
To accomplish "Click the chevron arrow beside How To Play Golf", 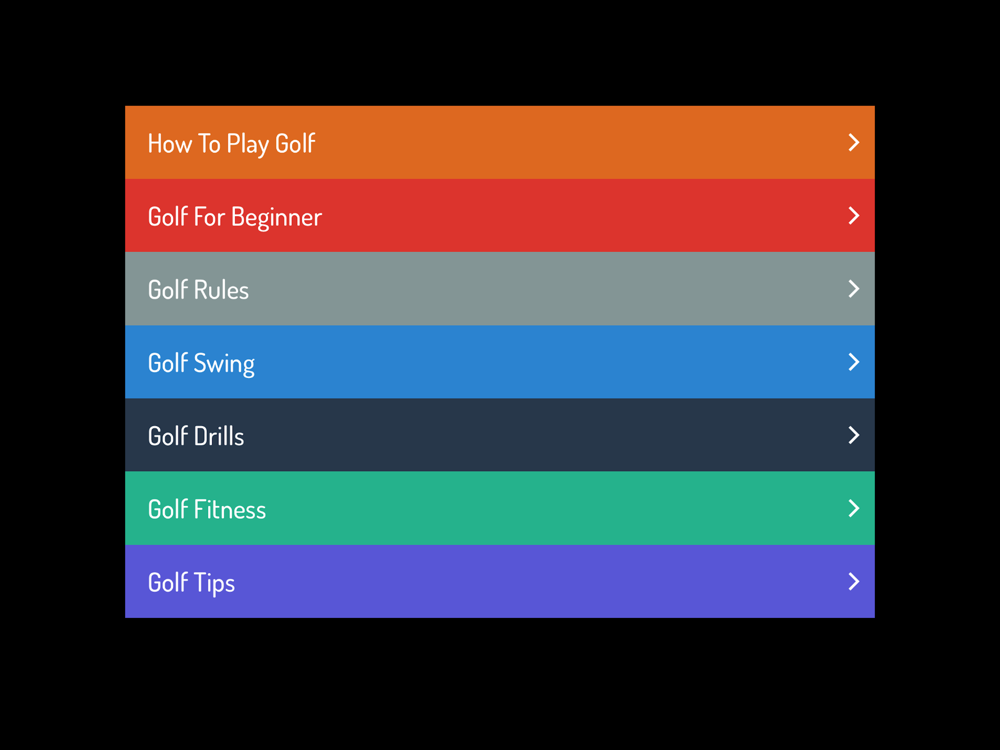I will click(x=853, y=143).
